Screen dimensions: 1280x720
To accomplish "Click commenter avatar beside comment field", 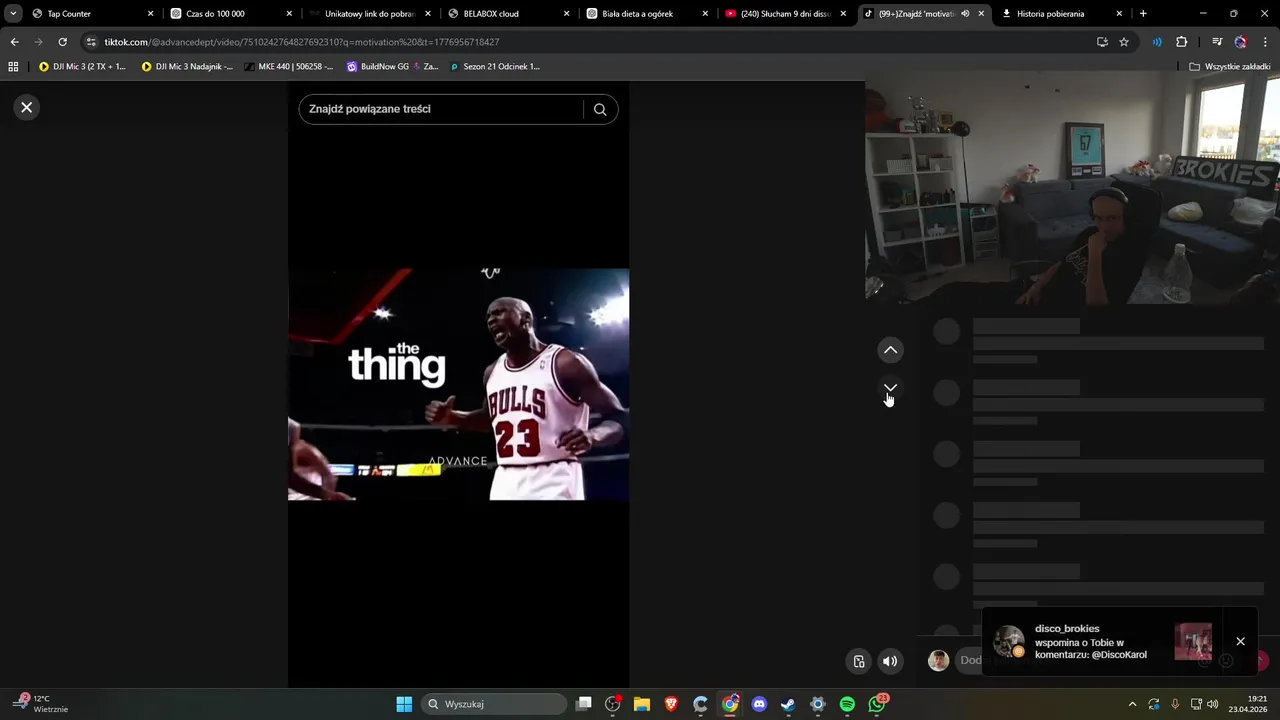I will [938, 660].
